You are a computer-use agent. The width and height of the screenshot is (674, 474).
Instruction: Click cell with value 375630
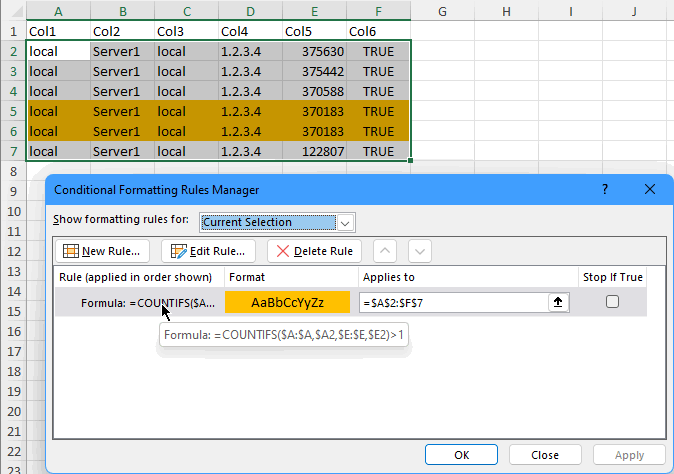314,52
